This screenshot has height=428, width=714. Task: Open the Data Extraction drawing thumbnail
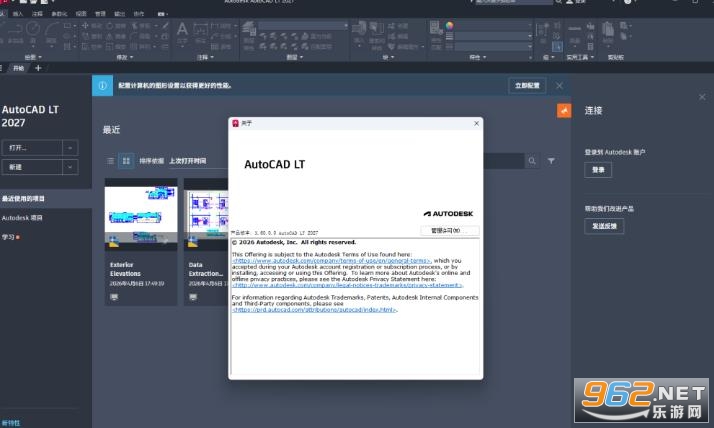click(x=206, y=216)
